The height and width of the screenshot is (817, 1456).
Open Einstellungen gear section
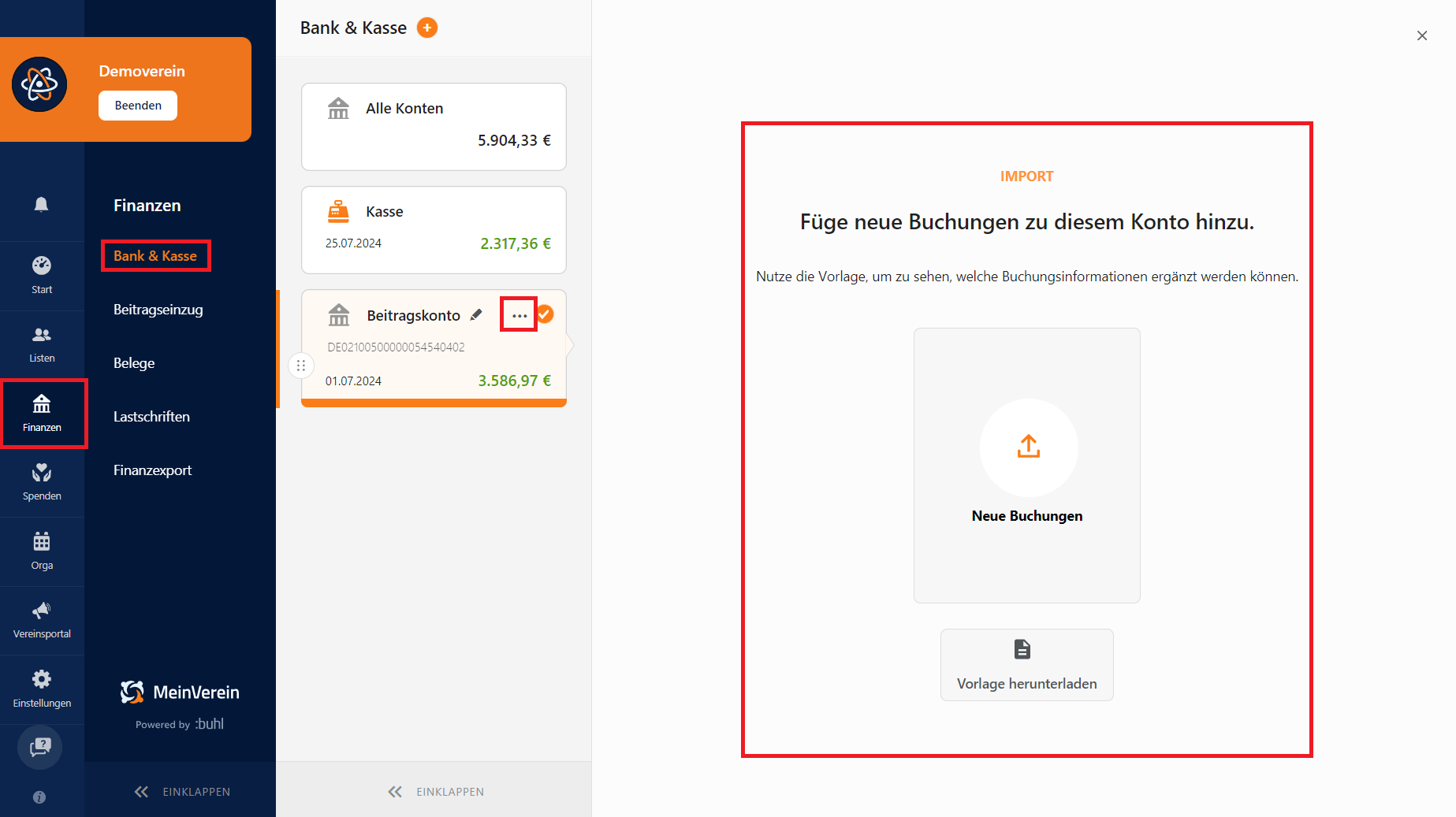point(42,689)
